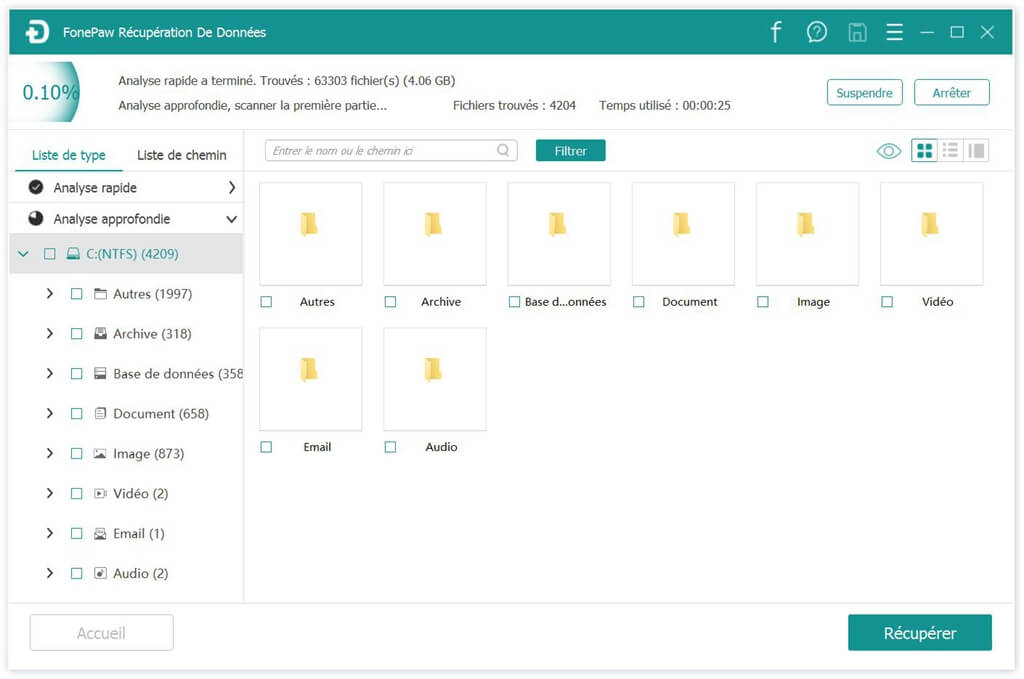Select the Image folder checkbox

(763, 301)
